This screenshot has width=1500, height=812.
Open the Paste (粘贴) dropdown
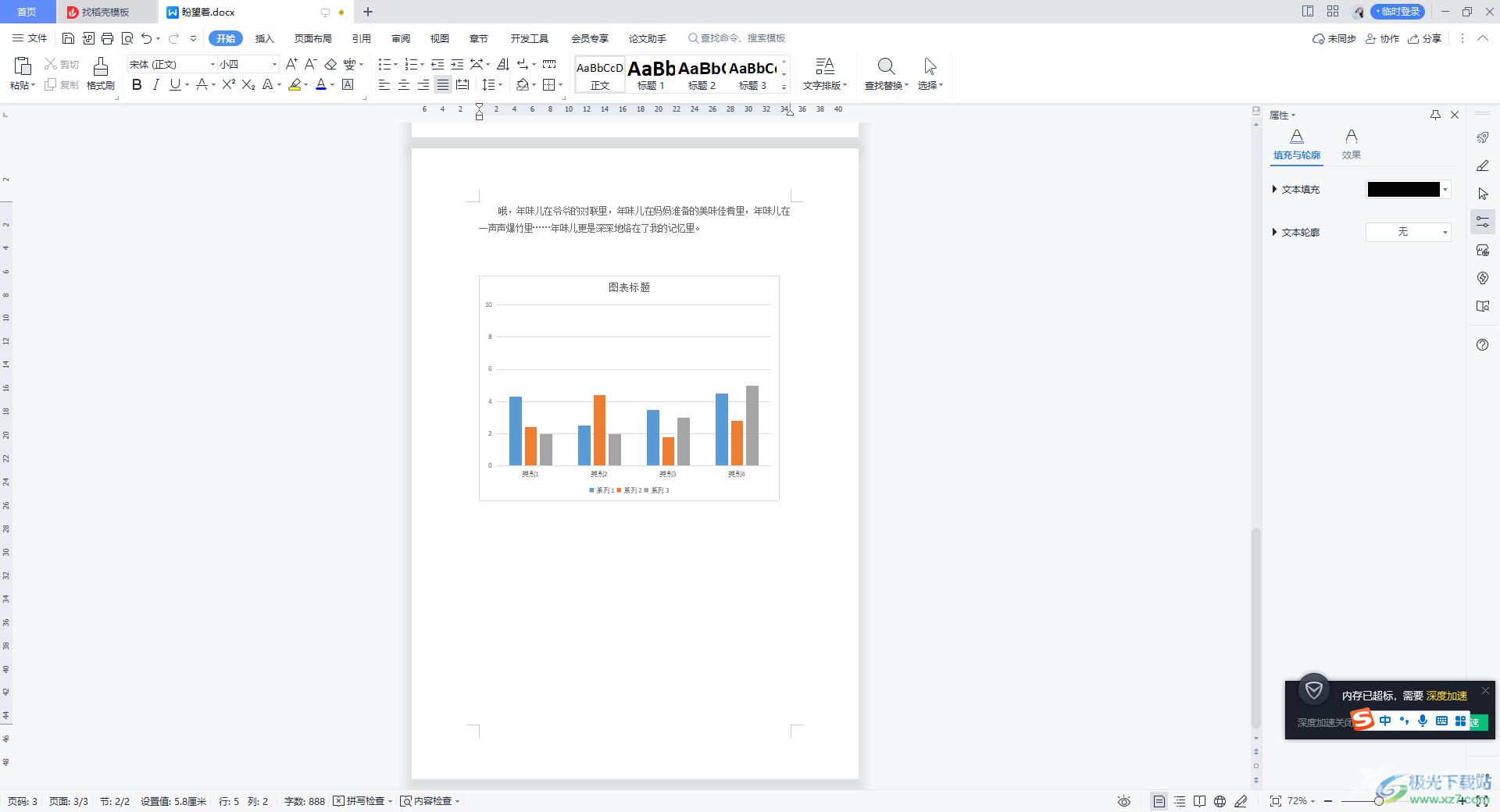[23, 85]
